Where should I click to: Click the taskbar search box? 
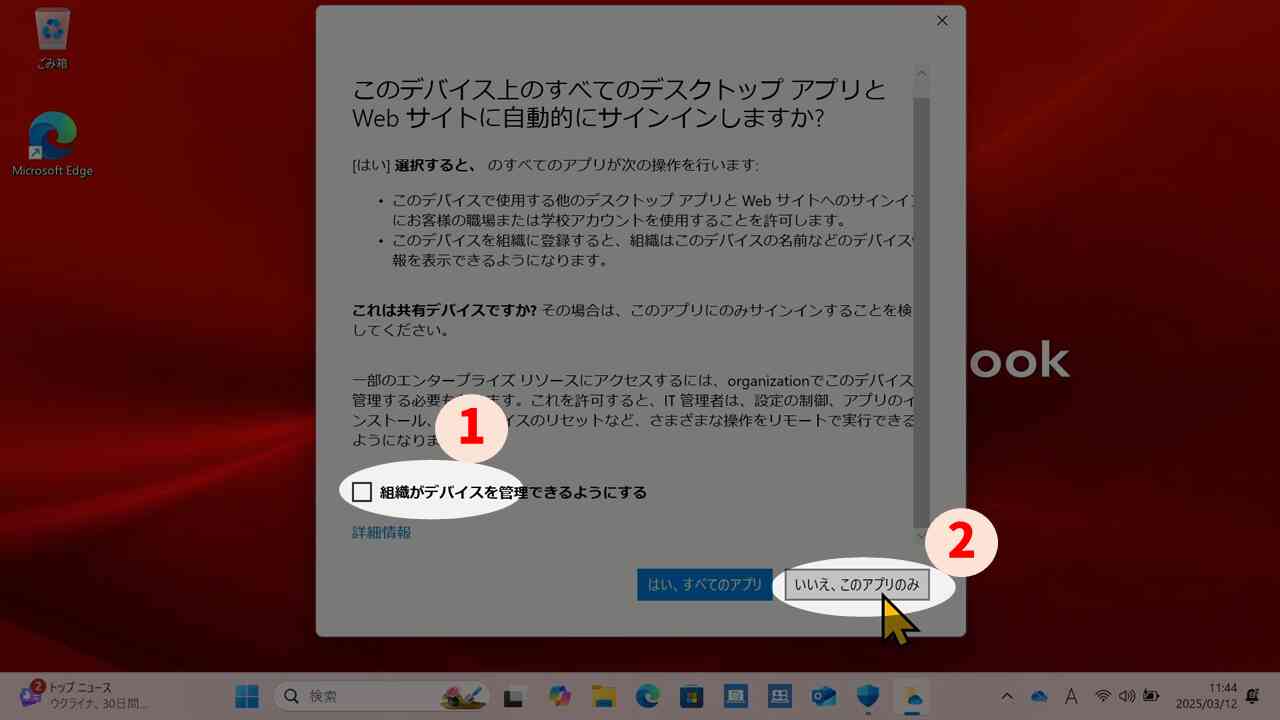[370, 695]
